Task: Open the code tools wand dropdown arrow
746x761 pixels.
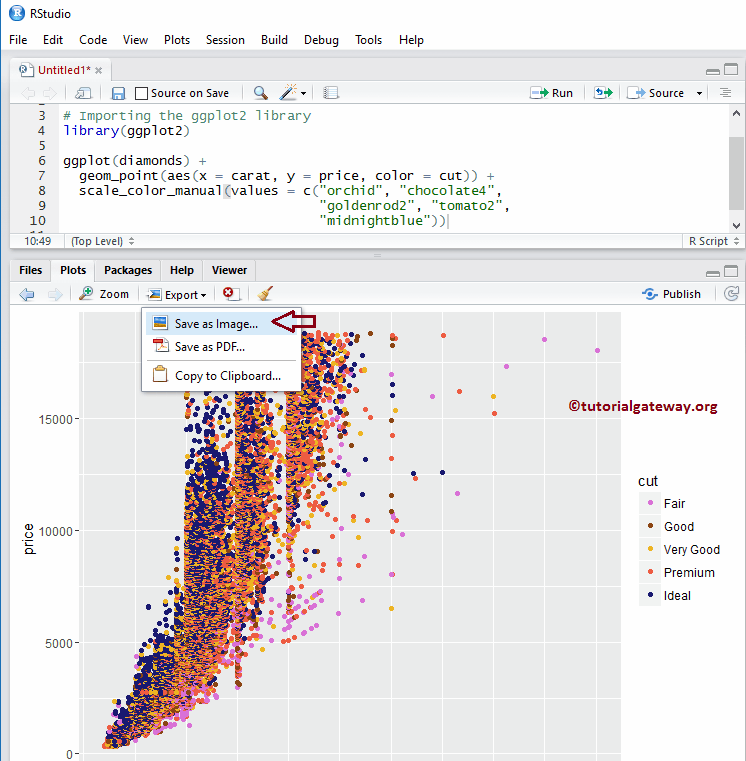Action: click(303, 93)
